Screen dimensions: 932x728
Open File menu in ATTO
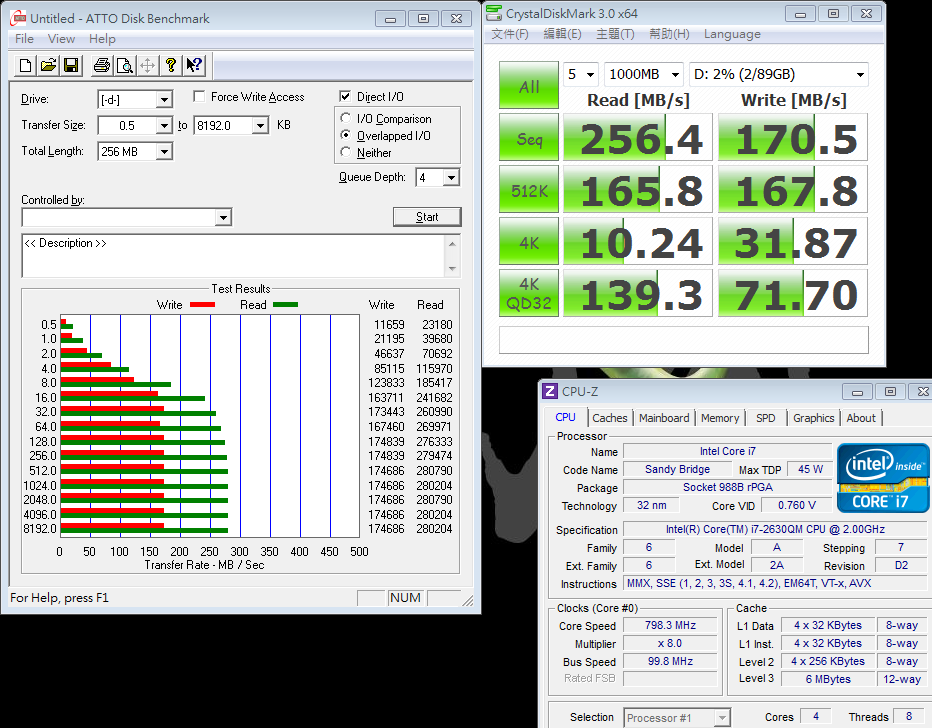pyautogui.click(x=24, y=39)
